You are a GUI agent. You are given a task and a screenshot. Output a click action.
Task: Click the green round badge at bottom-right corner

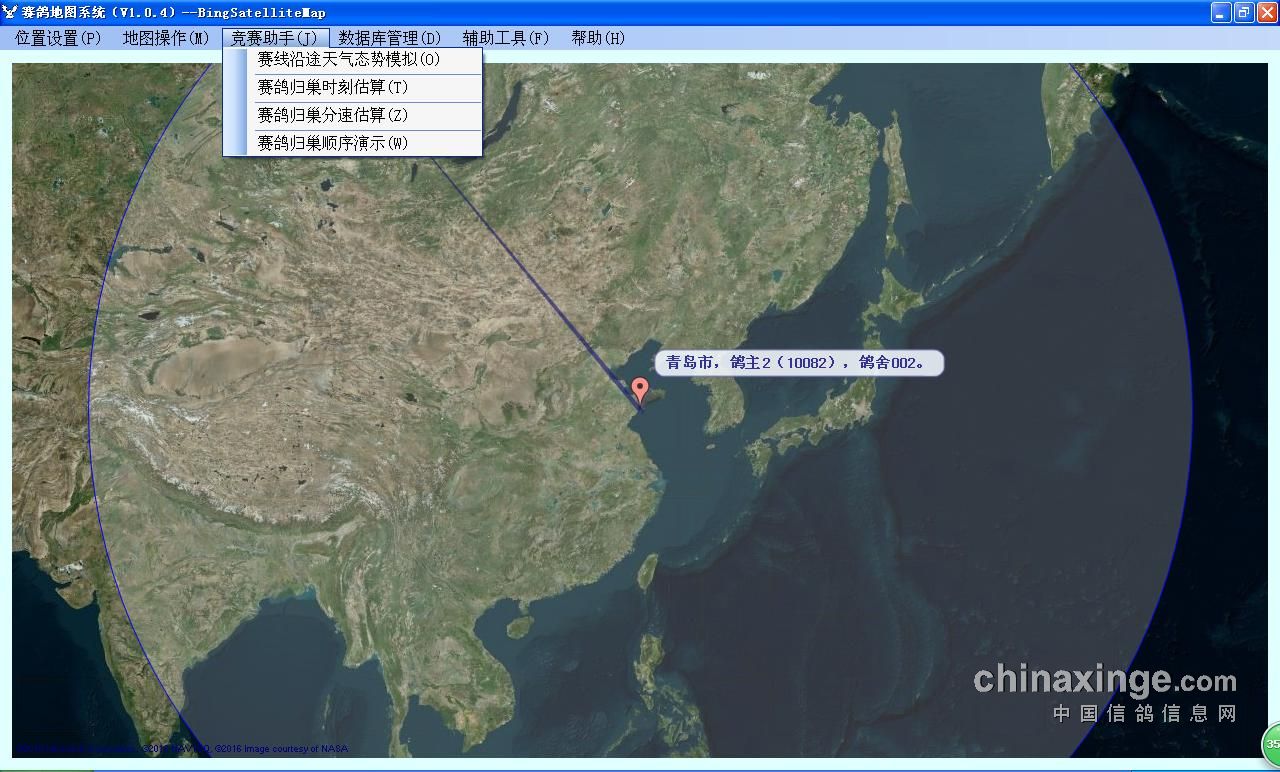coord(1272,744)
